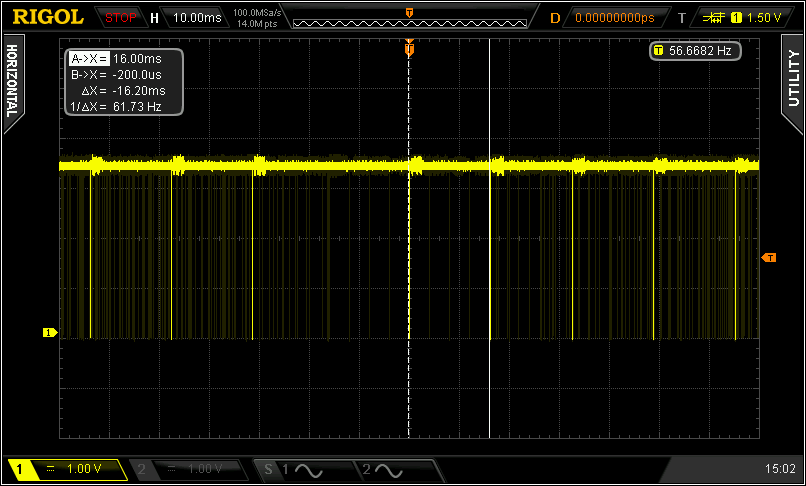This screenshot has width=806, height=486.
Task: Click the B->X -200.0us cursor readout
Action: tap(117, 75)
